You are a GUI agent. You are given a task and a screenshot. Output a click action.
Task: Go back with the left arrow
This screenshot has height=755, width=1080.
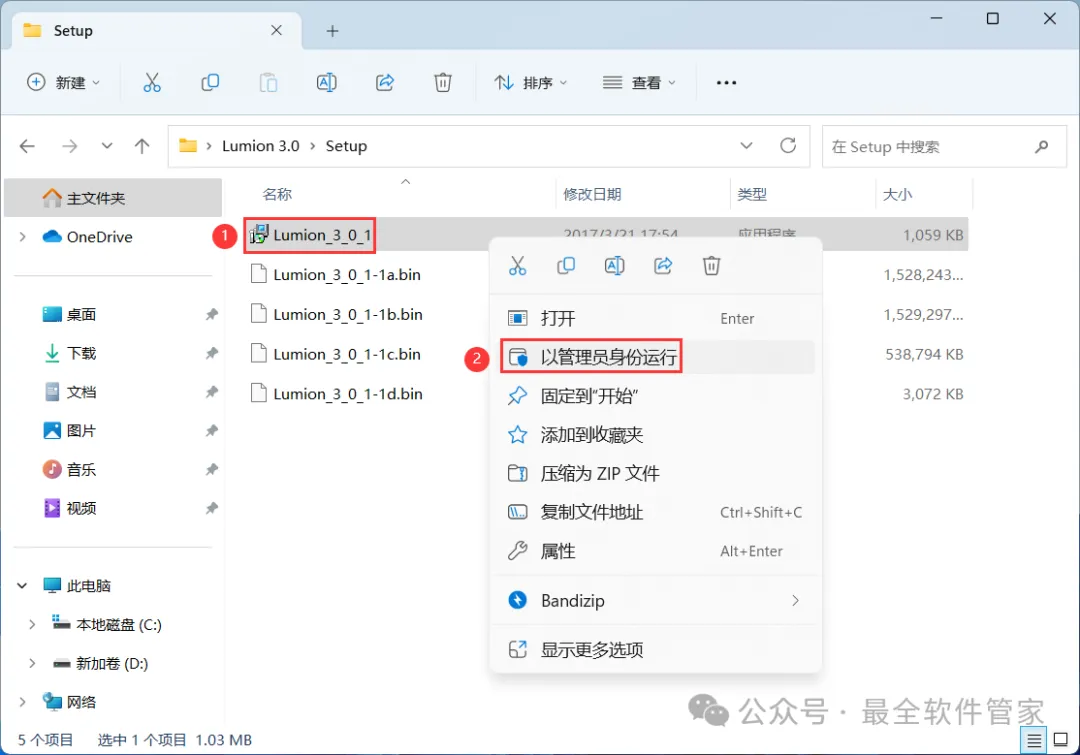(x=27, y=146)
